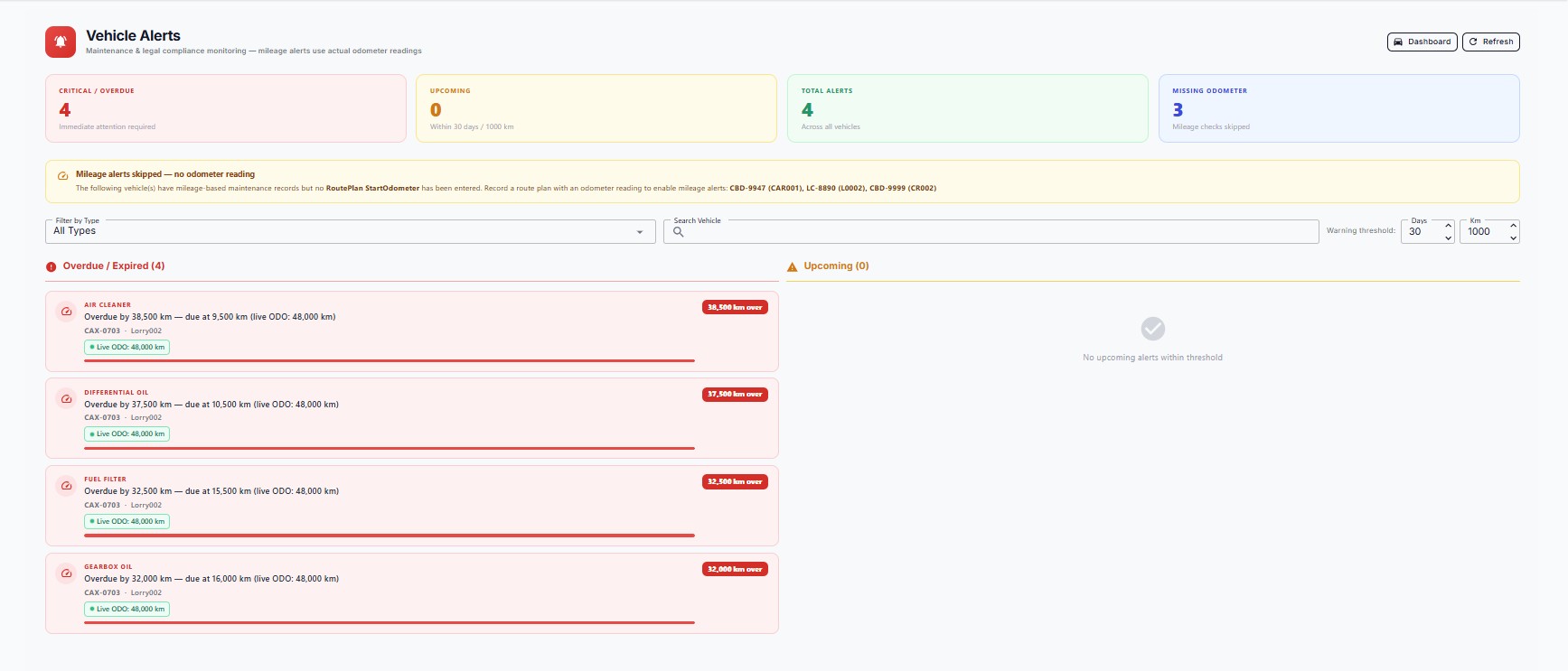1568x671 pixels.
Task: Click the Upcoming orange triangle warning icon
Action: tap(793, 266)
